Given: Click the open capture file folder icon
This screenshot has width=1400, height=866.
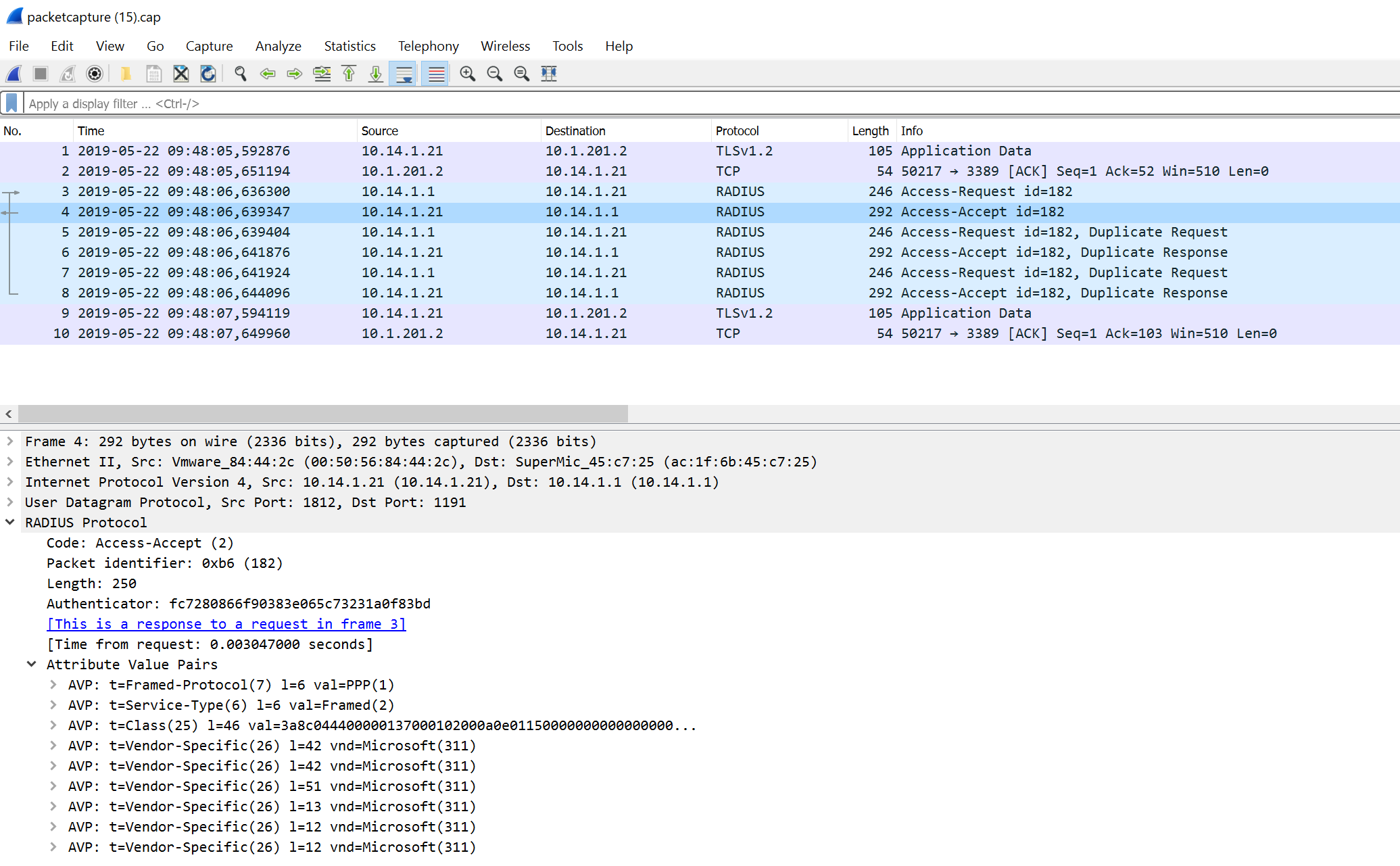Looking at the screenshot, I should [126, 74].
